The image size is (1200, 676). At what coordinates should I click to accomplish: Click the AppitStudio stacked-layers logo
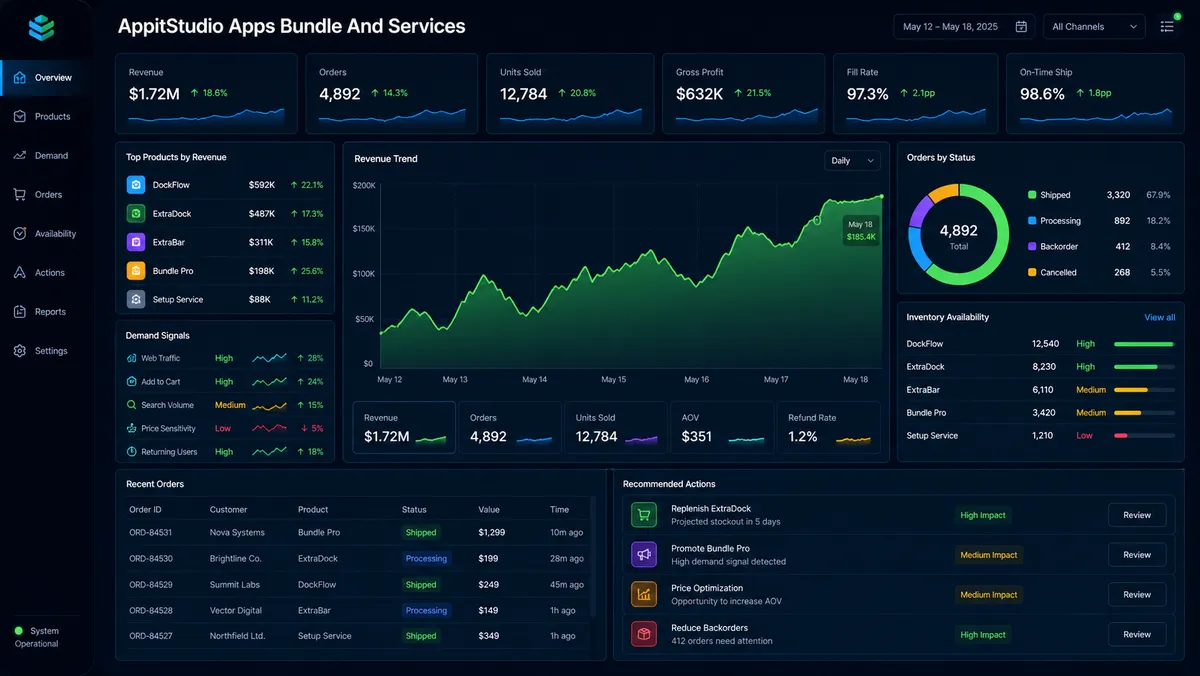click(41, 28)
